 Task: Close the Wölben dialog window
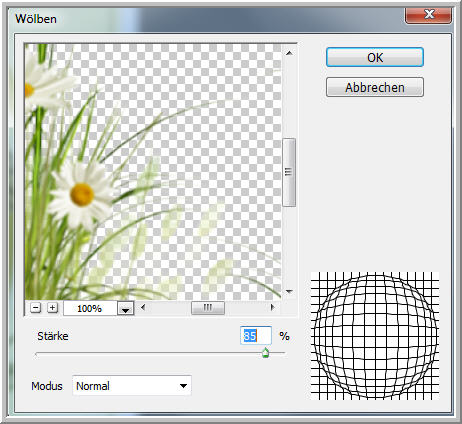point(429,15)
